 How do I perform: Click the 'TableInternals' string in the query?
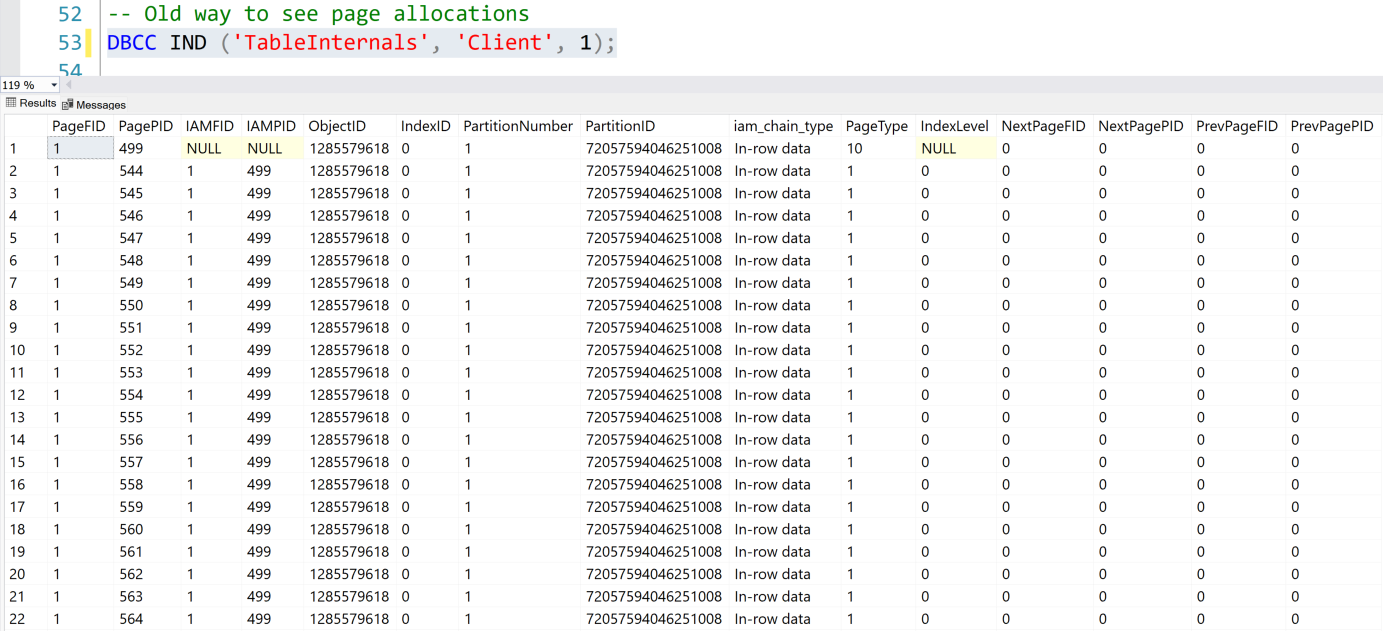point(333,43)
